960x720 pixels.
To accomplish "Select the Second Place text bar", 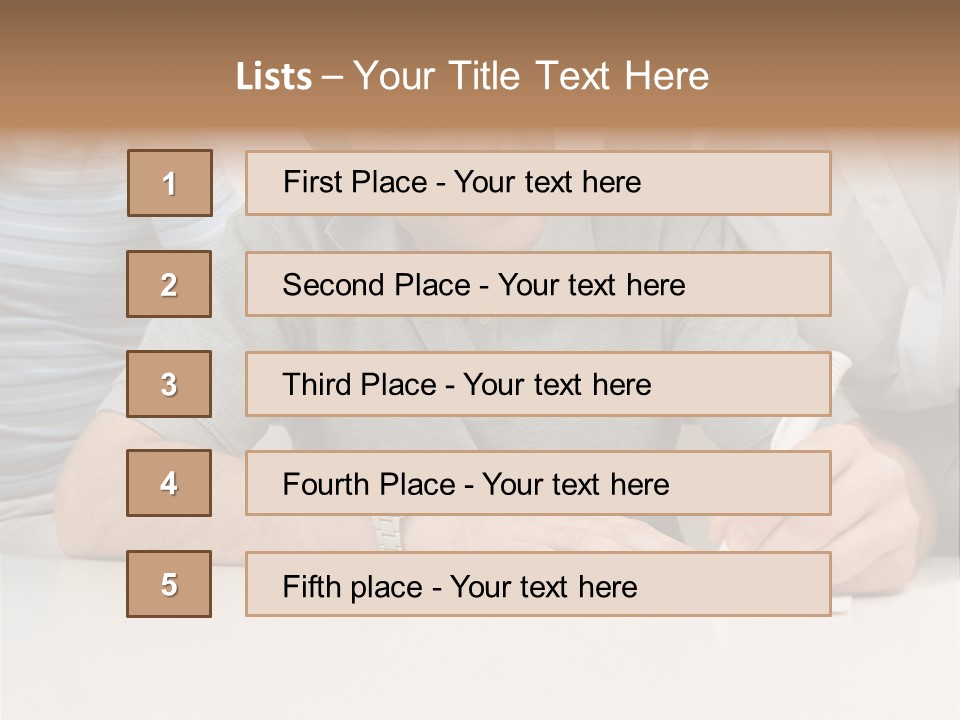I will coord(538,284).
